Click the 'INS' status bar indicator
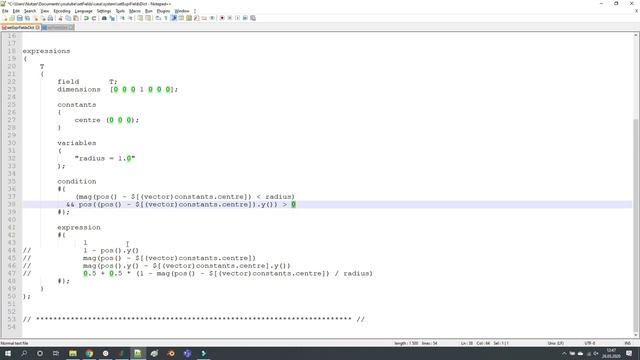This screenshot has height=360, width=640. click(627, 343)
